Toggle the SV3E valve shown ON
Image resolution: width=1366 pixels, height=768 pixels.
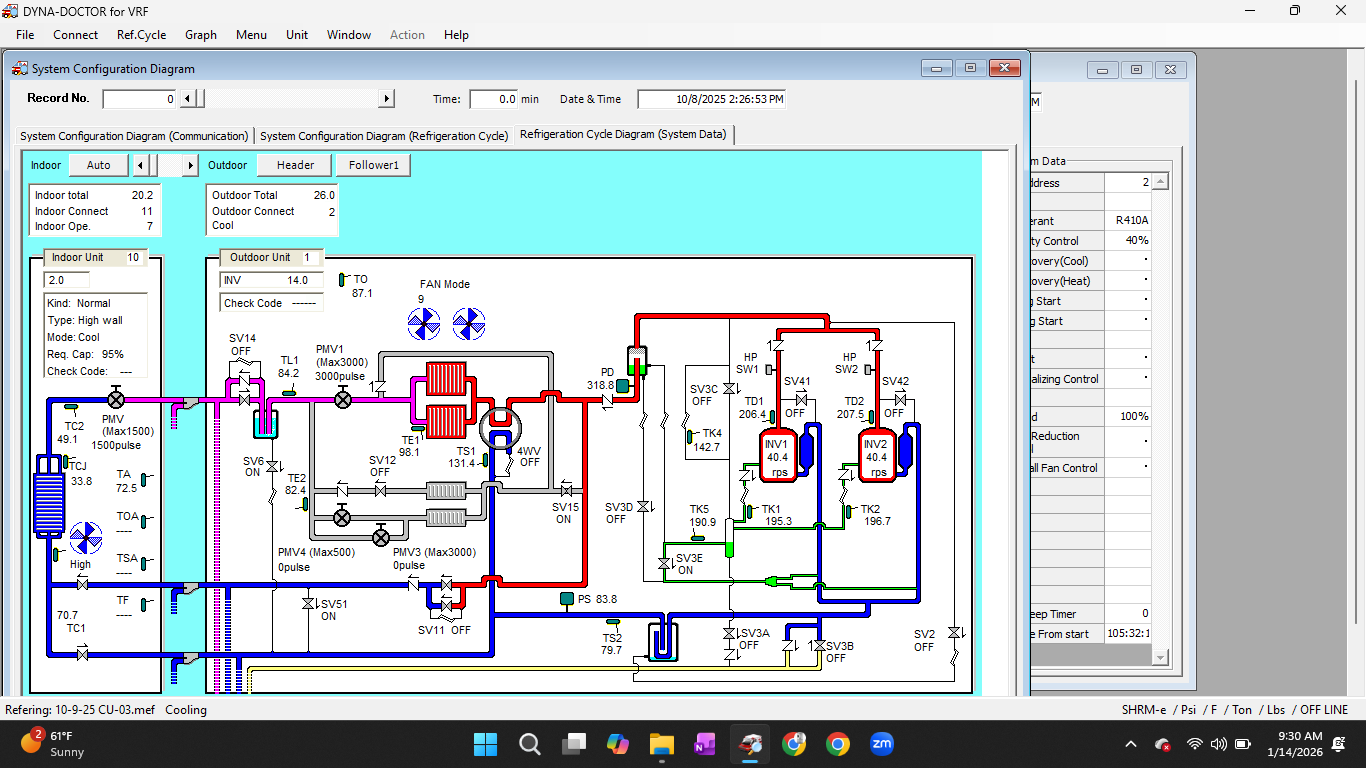pos(663,563)
